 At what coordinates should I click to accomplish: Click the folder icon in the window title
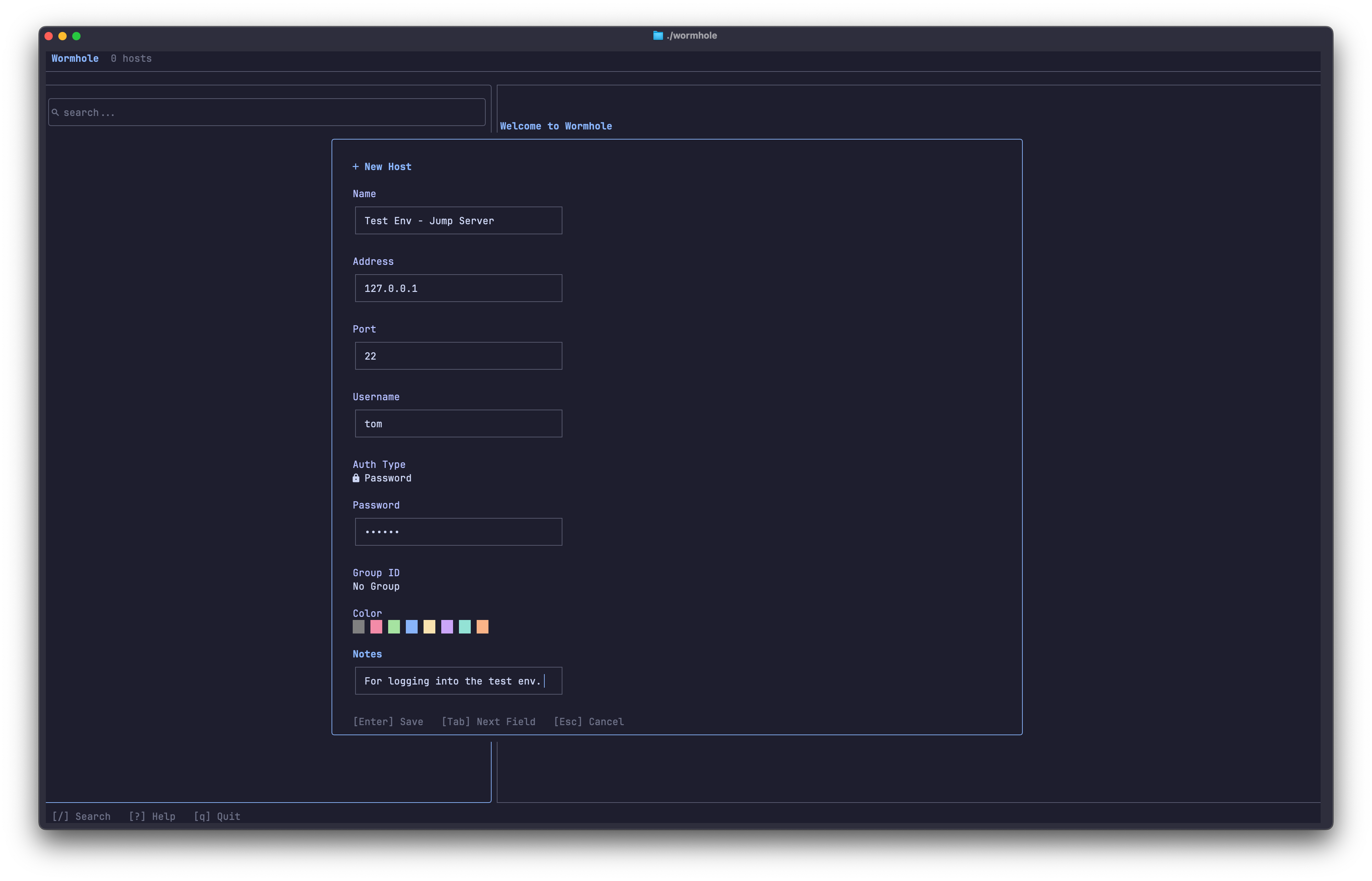pos(658,35)
